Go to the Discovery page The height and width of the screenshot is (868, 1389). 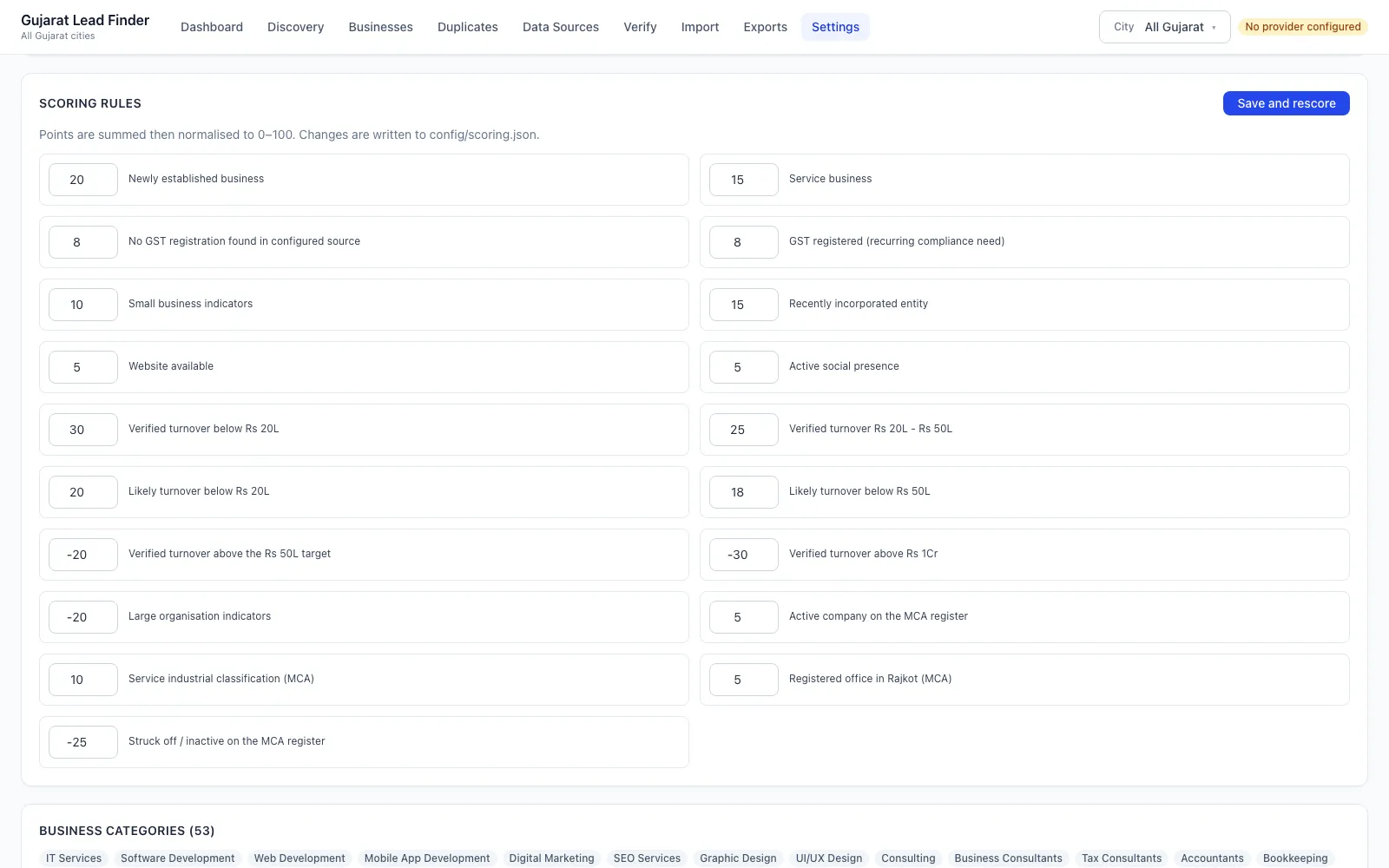click(295, 27)
